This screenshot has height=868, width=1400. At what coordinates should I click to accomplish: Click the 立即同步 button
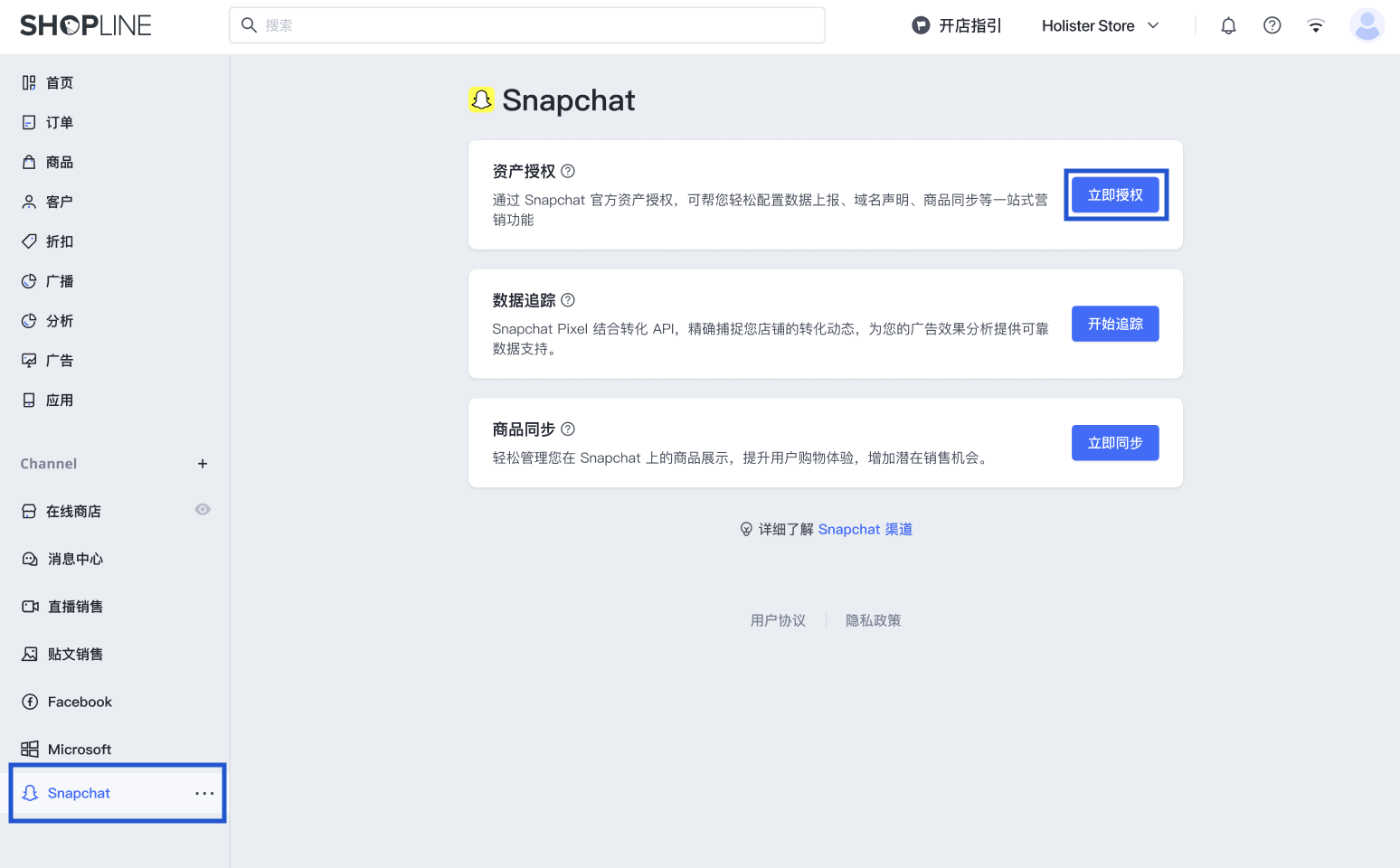(x=1115, y=443)
